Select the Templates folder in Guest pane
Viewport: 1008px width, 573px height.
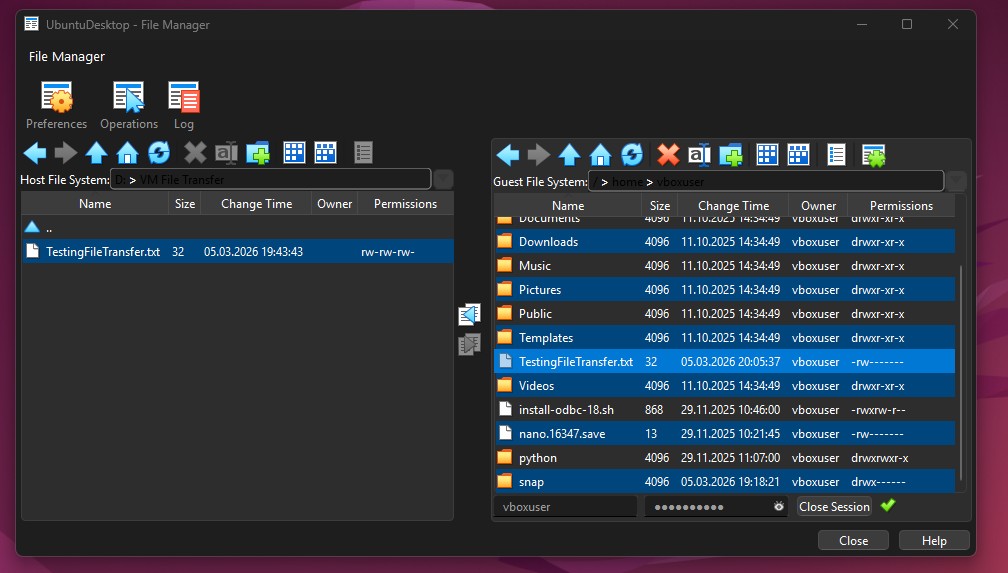click(x=724, y=338)
